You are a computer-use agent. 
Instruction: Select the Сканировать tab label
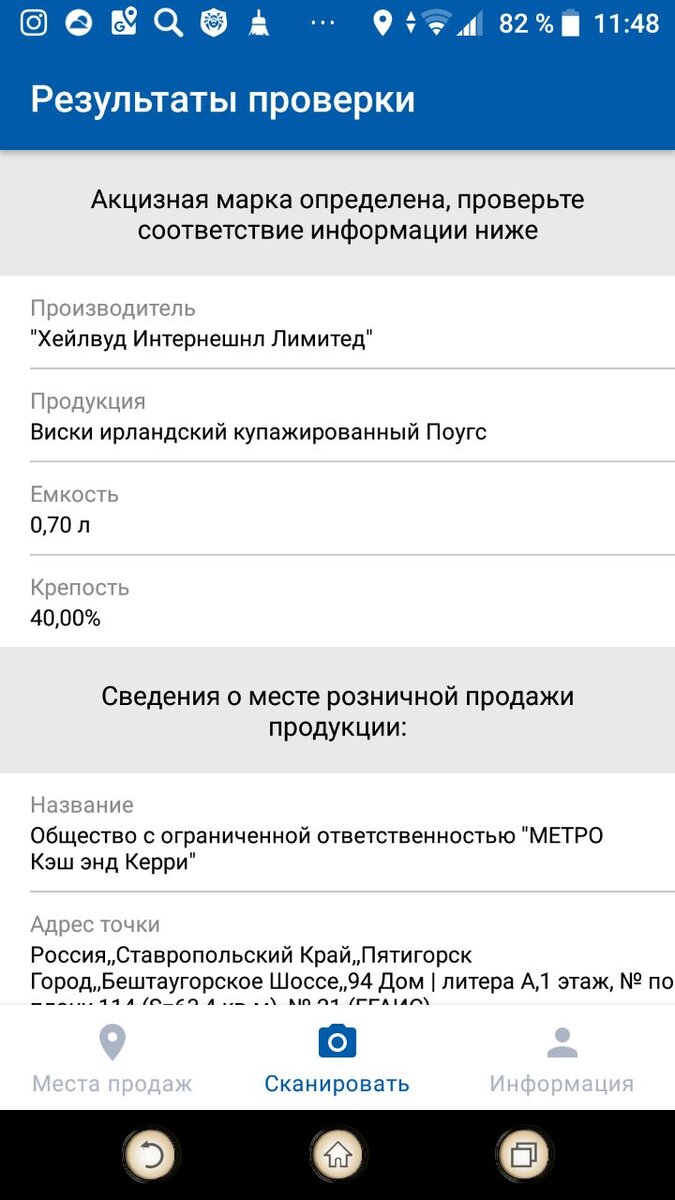tap(337, 1084)
